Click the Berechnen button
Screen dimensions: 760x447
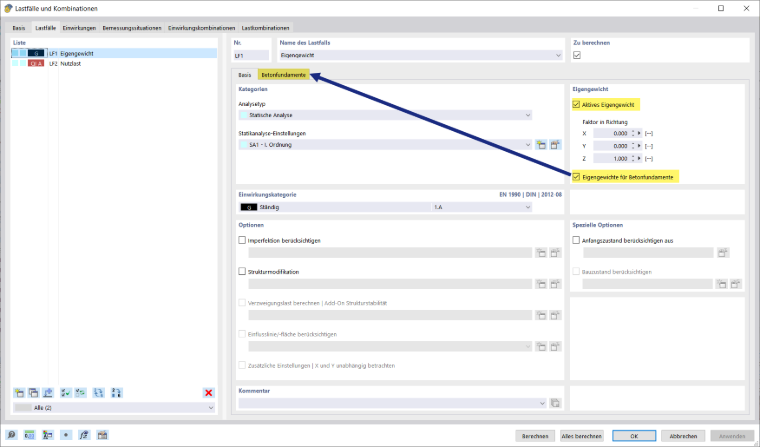(535, 436)
